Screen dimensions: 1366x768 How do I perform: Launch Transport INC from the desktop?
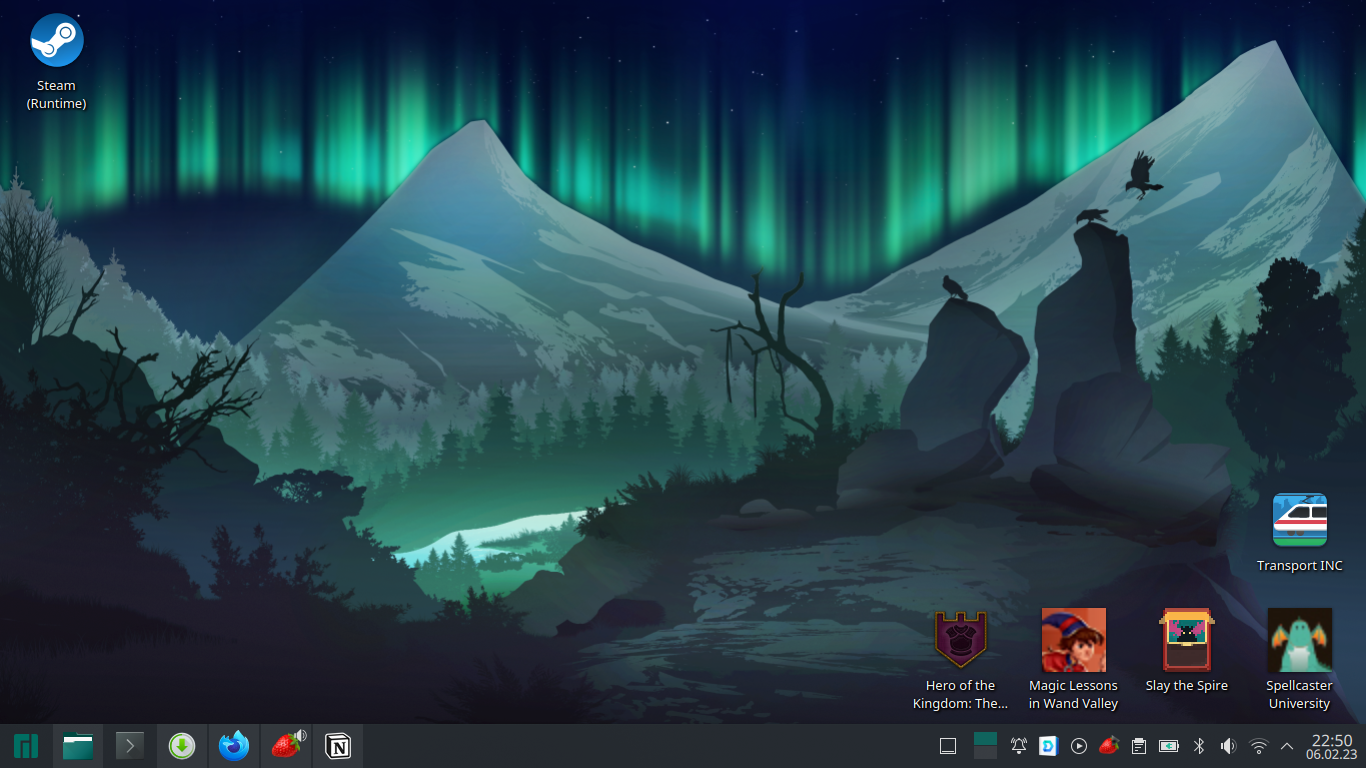click(1299, 533)
